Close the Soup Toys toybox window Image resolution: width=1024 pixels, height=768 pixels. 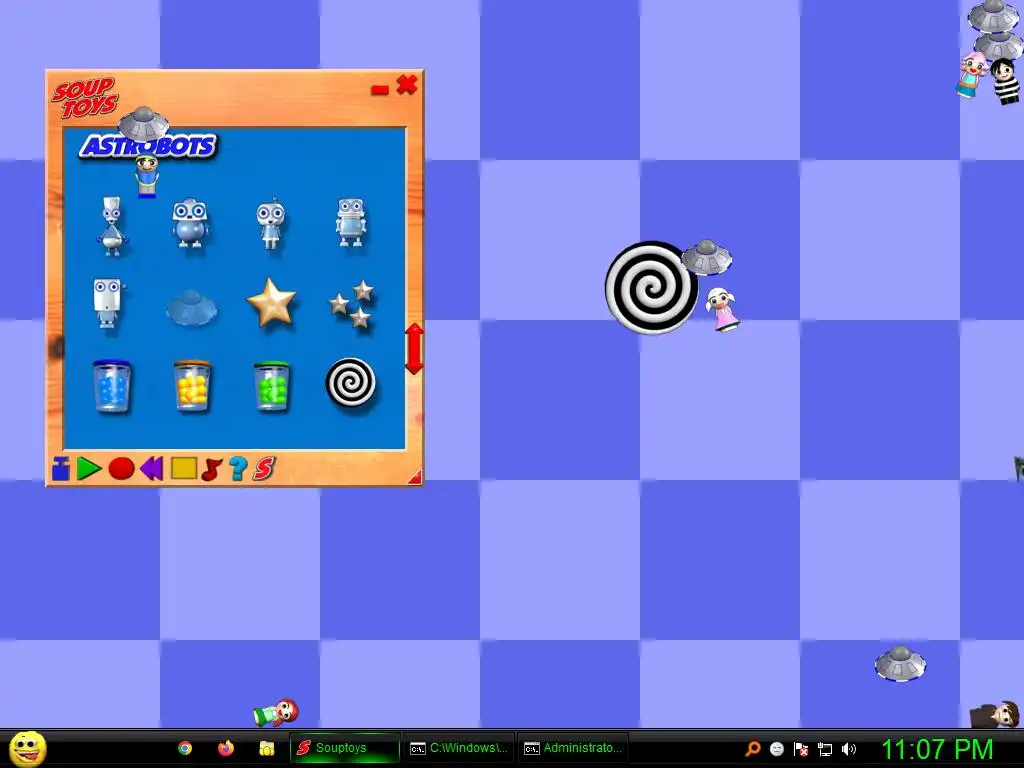(x=407, y=84)
